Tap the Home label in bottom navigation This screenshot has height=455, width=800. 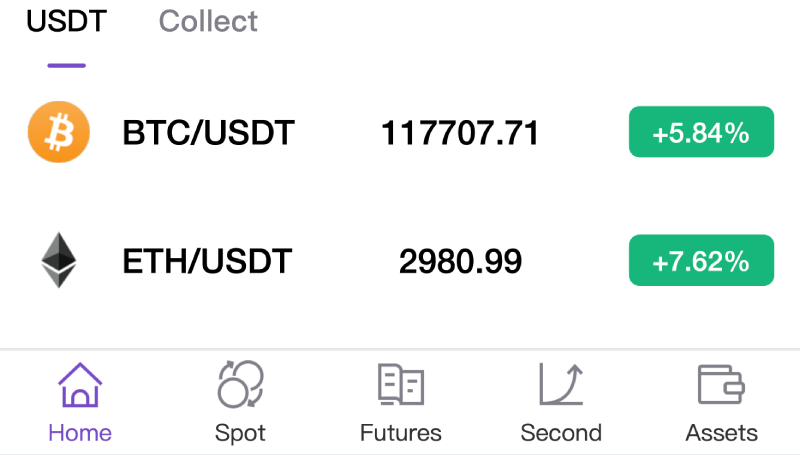[x=80, y=433]
